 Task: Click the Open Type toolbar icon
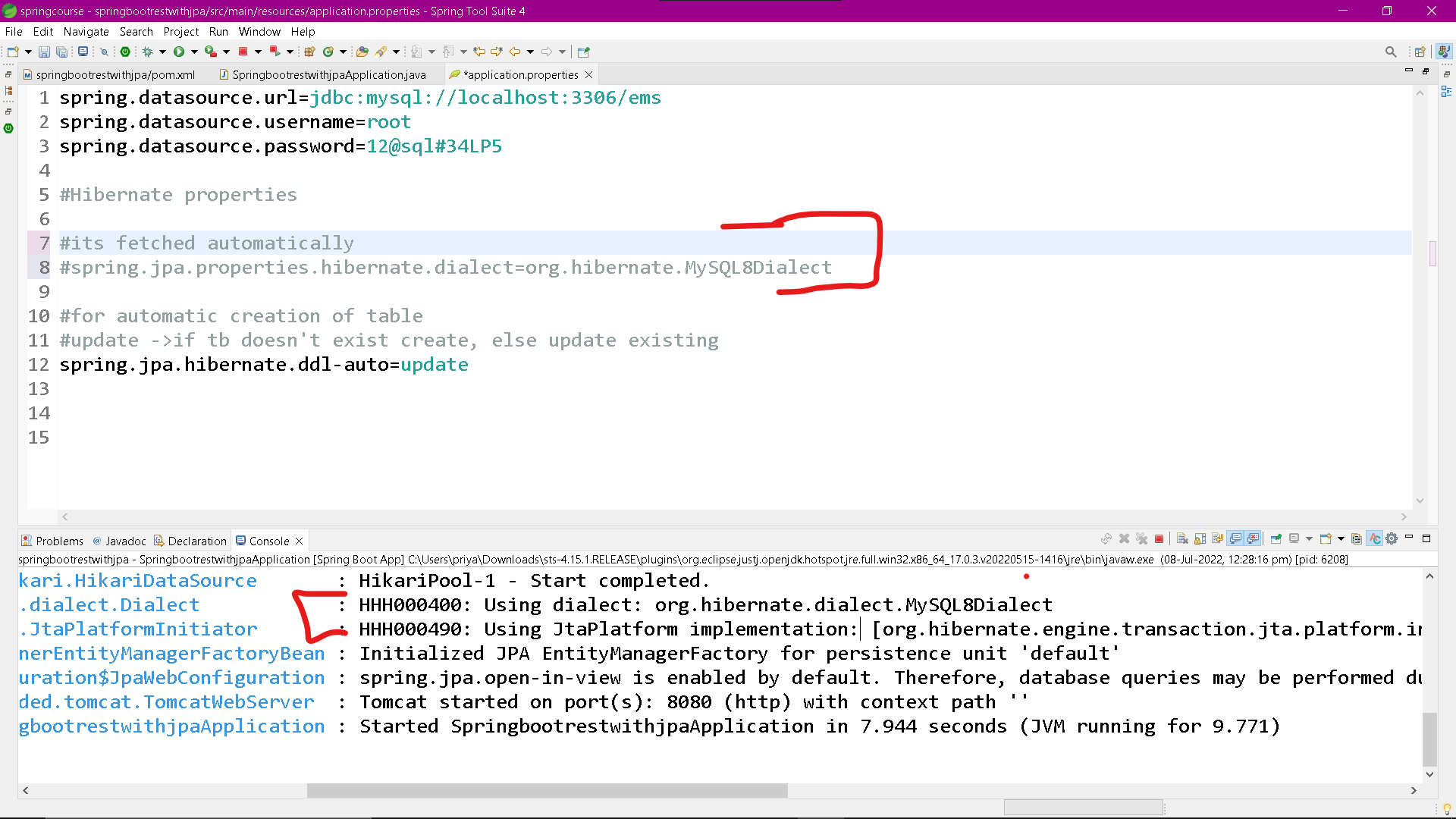[362, 52]
